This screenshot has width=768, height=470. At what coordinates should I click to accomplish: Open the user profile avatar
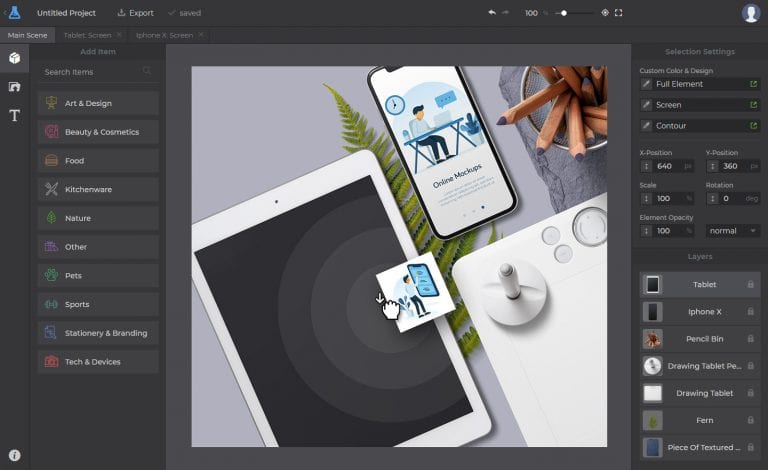(750, 13)
